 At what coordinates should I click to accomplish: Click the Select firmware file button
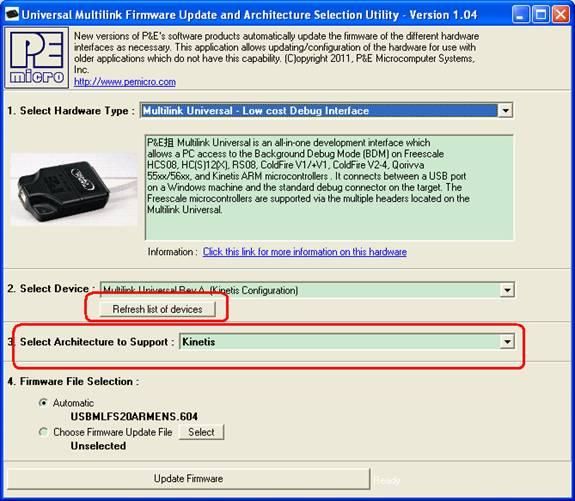click(x=201, y=432)
